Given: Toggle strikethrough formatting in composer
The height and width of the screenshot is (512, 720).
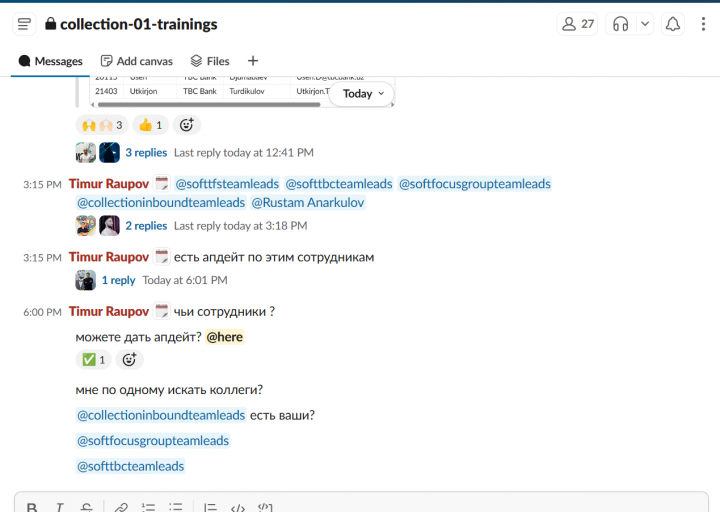Looking at the screenshot, I should 86,507.
